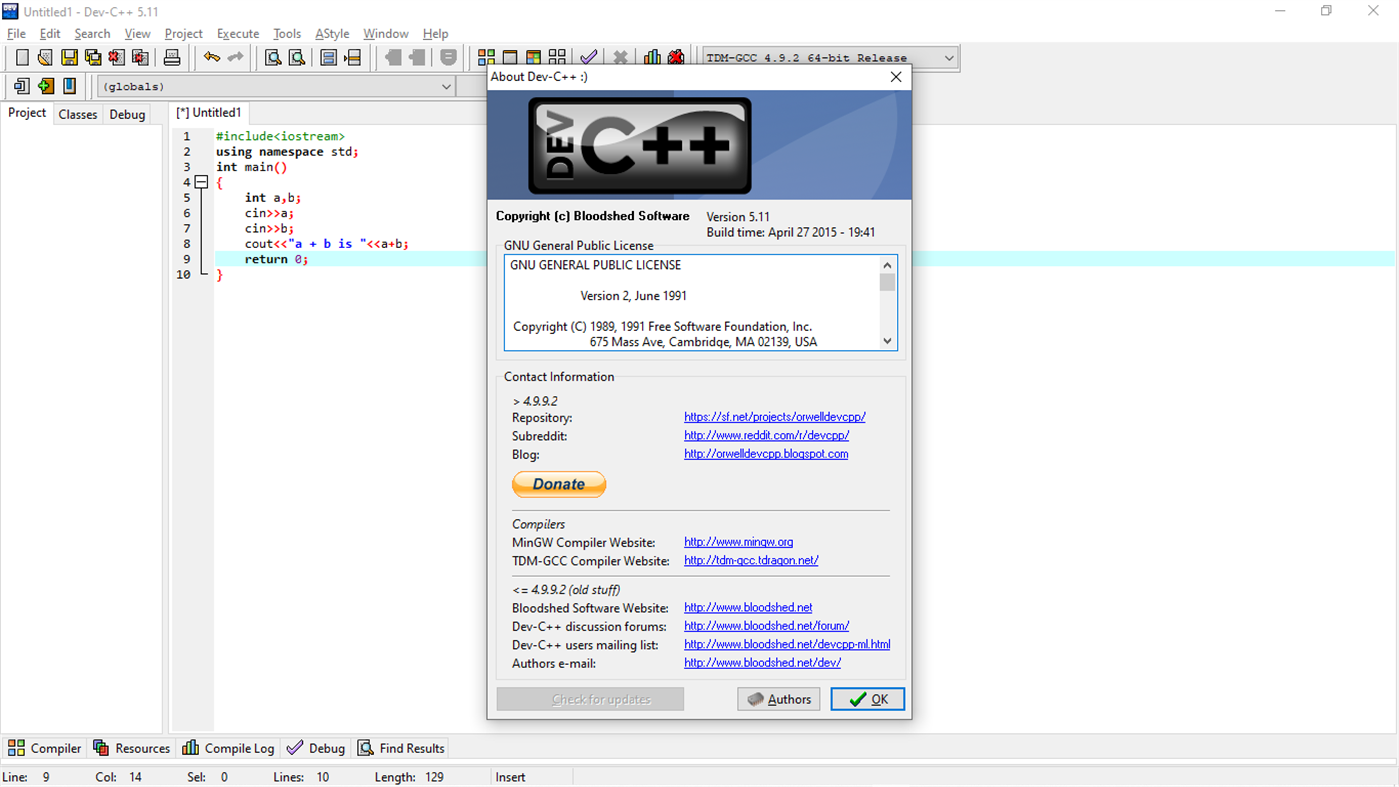Collapse the code fold at line 4

point(201,183)
